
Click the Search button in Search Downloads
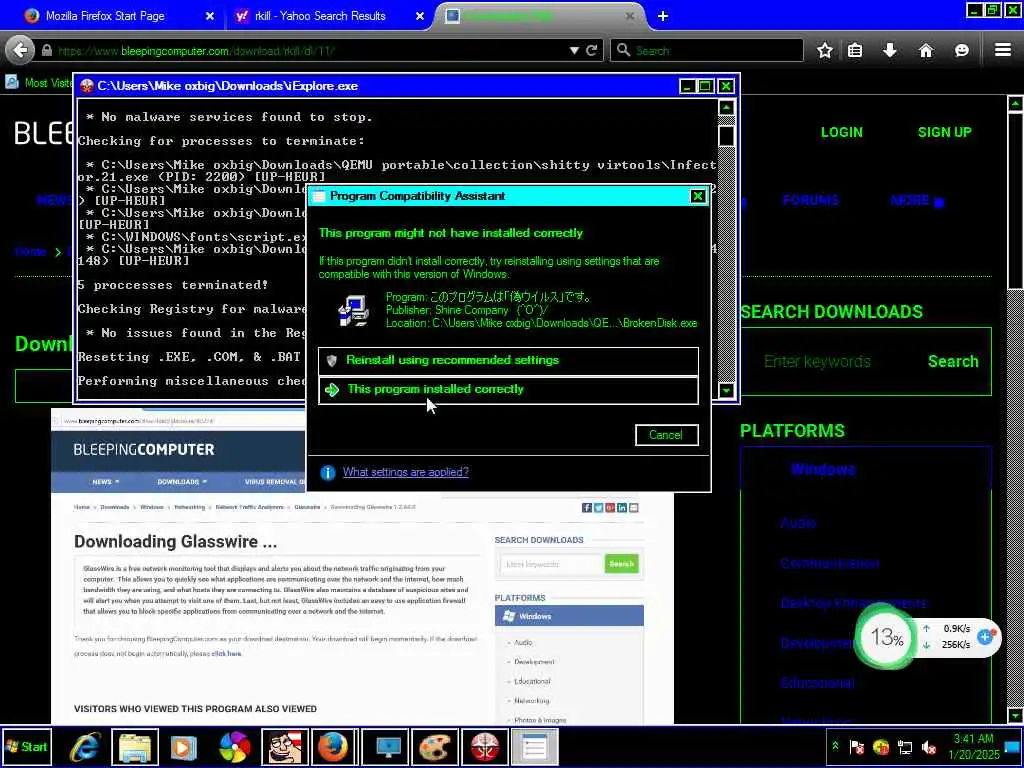point(953,361)
